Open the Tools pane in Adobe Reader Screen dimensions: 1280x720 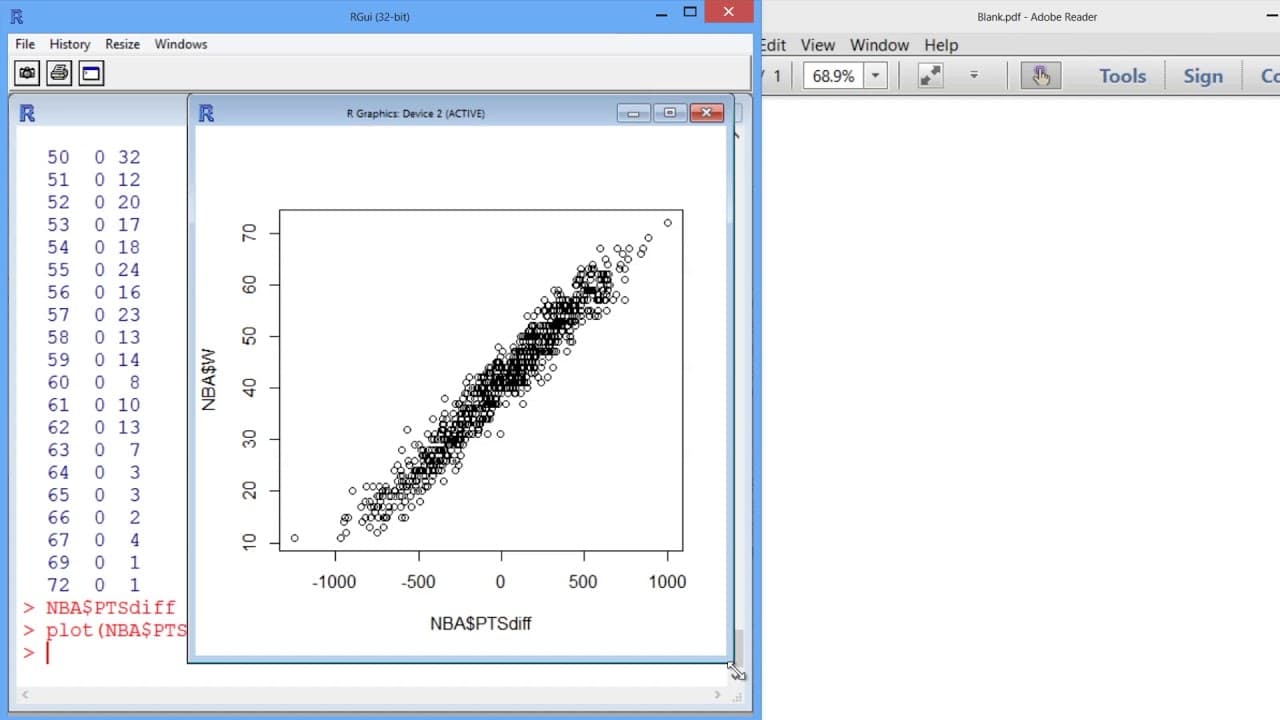click(1122, 76)
